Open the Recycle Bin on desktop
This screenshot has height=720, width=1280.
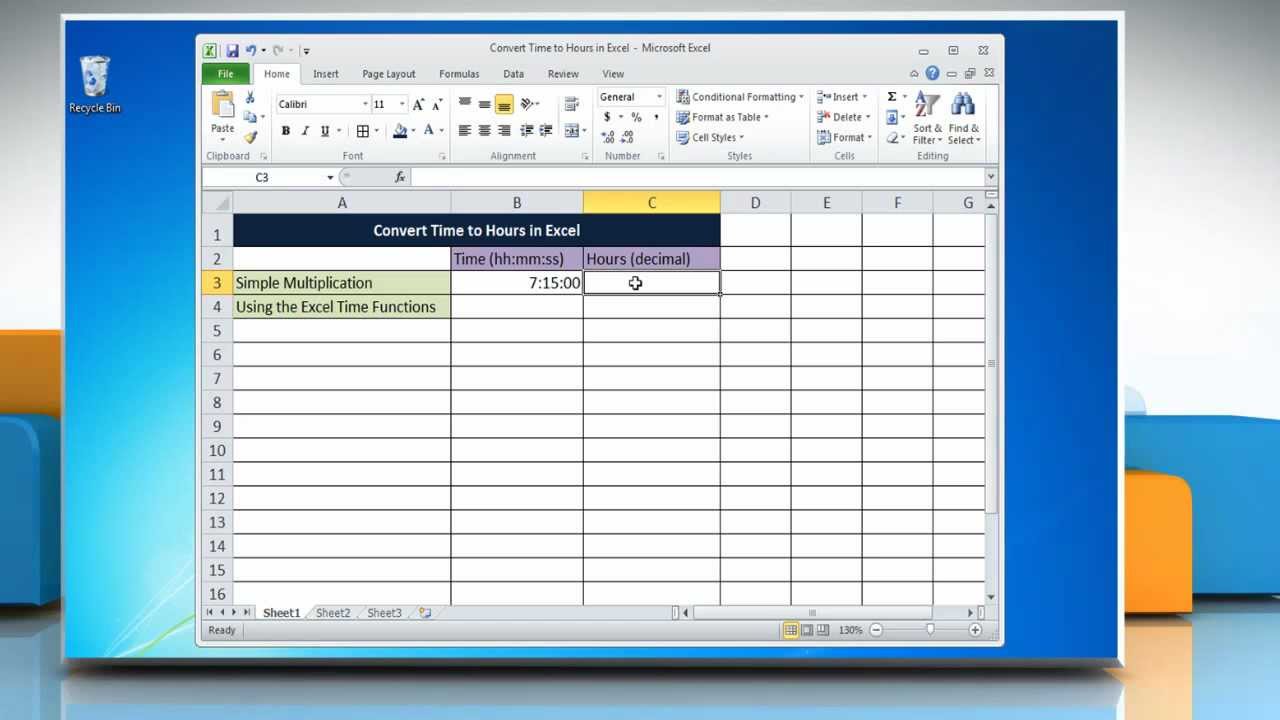click(95, 84)
